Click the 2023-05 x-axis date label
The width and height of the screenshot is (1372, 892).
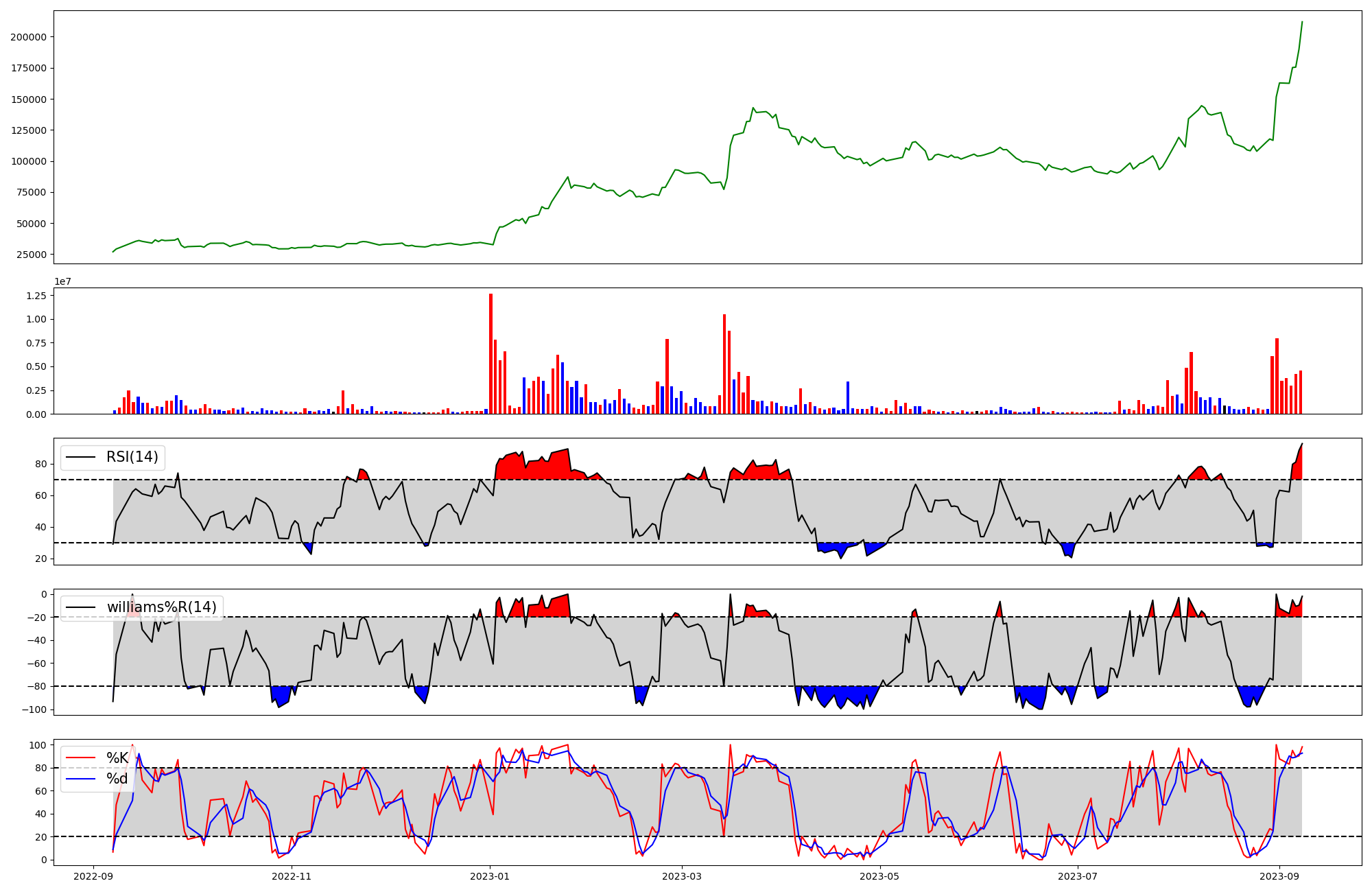tap(880, 876)
